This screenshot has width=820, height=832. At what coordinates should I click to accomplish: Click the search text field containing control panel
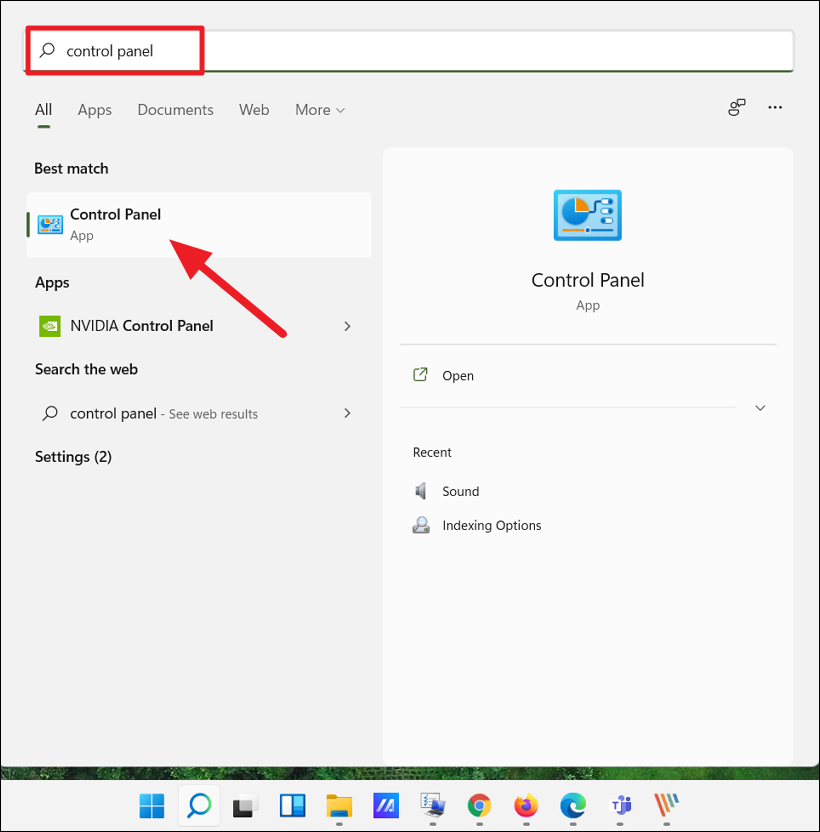(409, 51)
